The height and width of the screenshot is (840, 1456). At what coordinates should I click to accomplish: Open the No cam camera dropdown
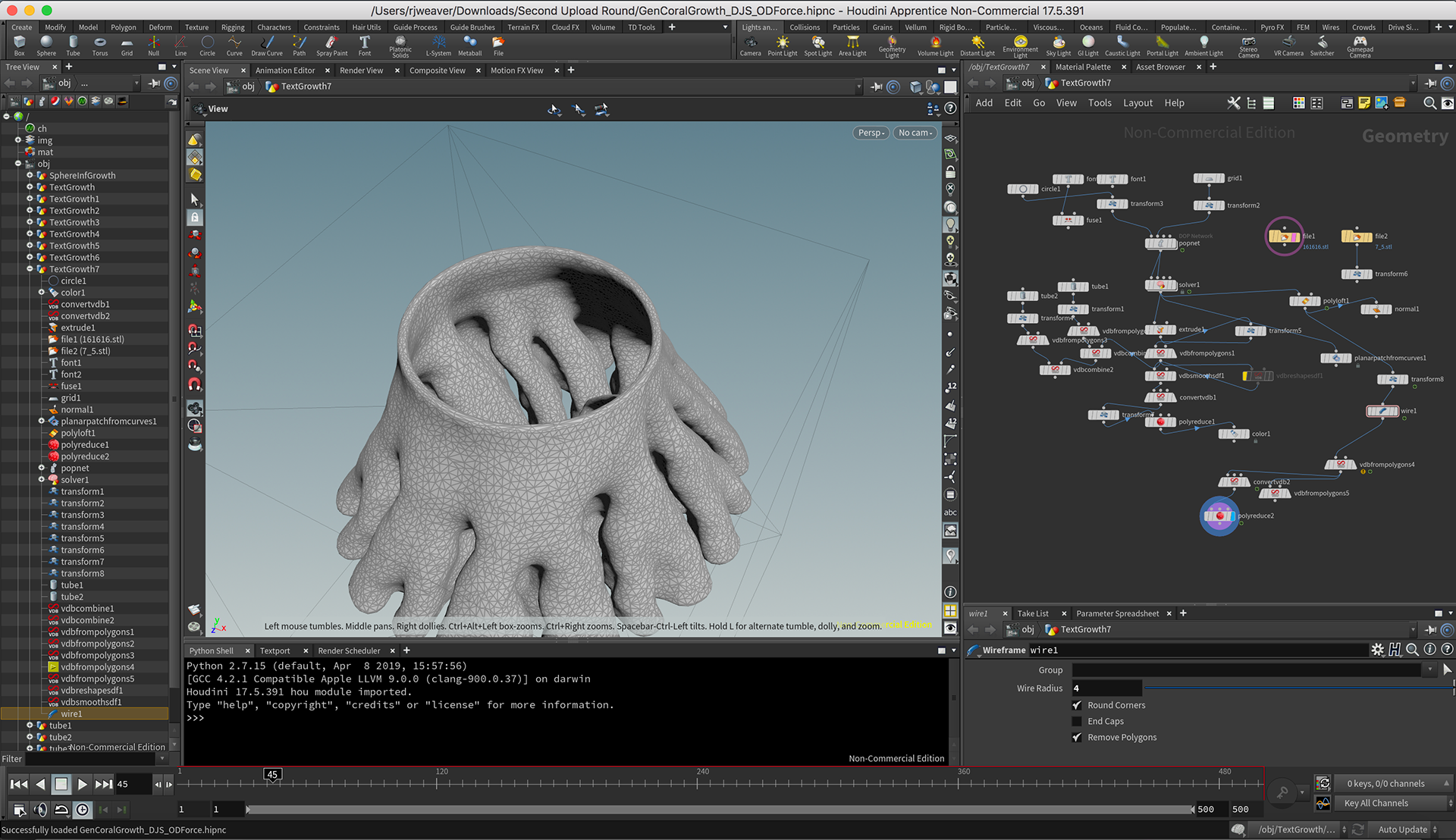[x=915, y=133]
